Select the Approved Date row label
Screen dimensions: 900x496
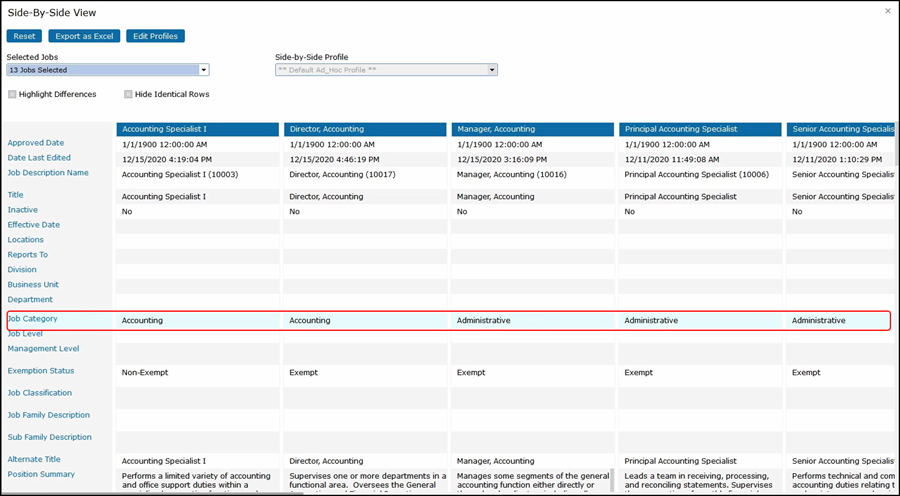pyautogui.click(x=36, y=143)
